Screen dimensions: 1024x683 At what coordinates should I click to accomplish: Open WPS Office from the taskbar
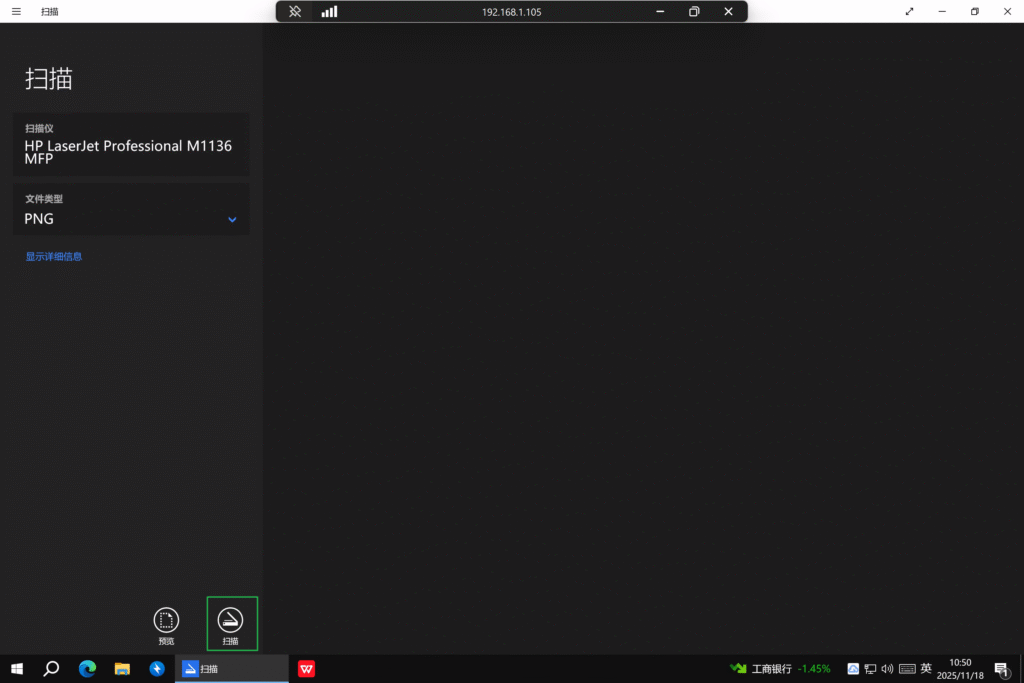pyautogui.click(x=306, y=669)
